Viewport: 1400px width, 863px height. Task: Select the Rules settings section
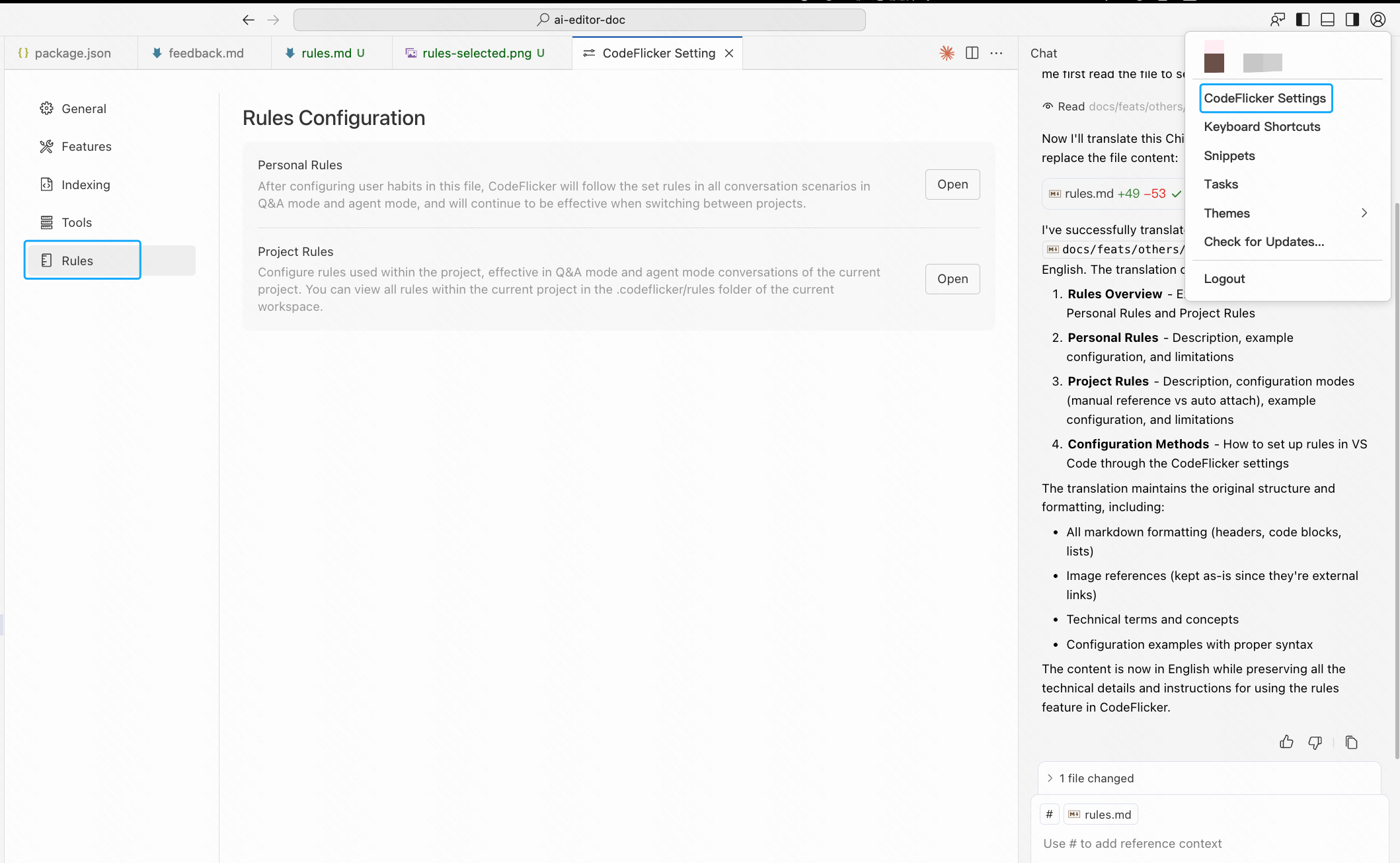(110, 261)
